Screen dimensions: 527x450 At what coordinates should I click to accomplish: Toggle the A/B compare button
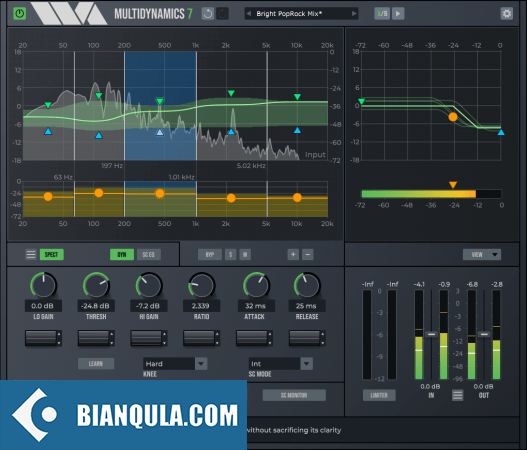point(382,14)
